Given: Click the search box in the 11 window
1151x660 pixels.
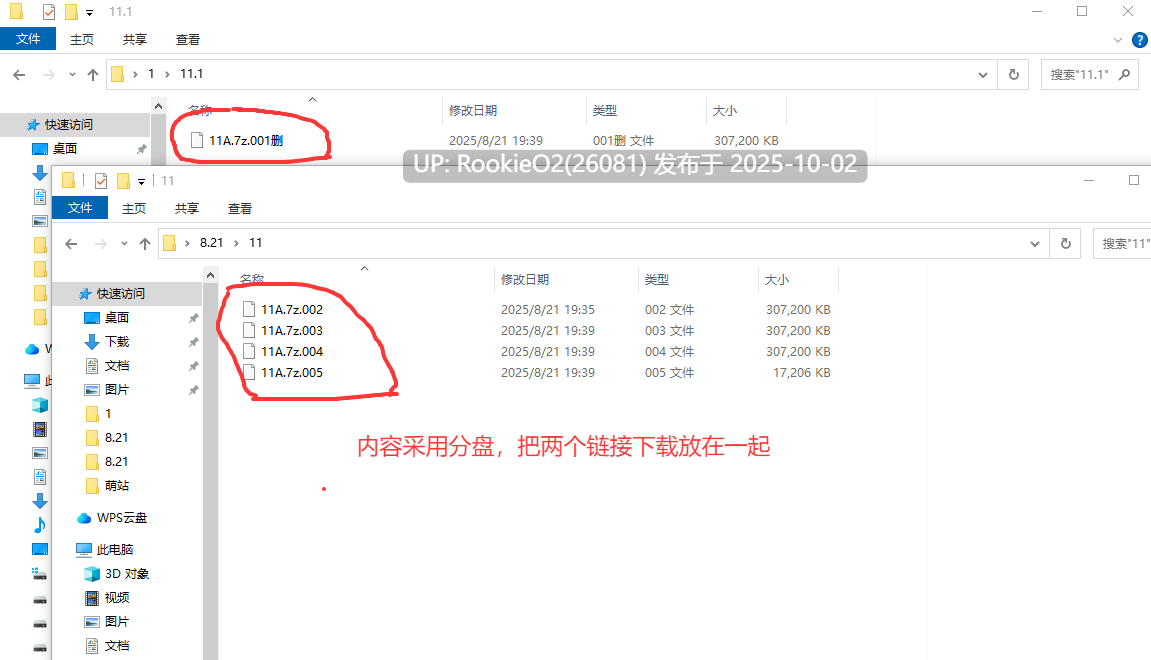Looking at the screenshot, I should [1122, 244].
